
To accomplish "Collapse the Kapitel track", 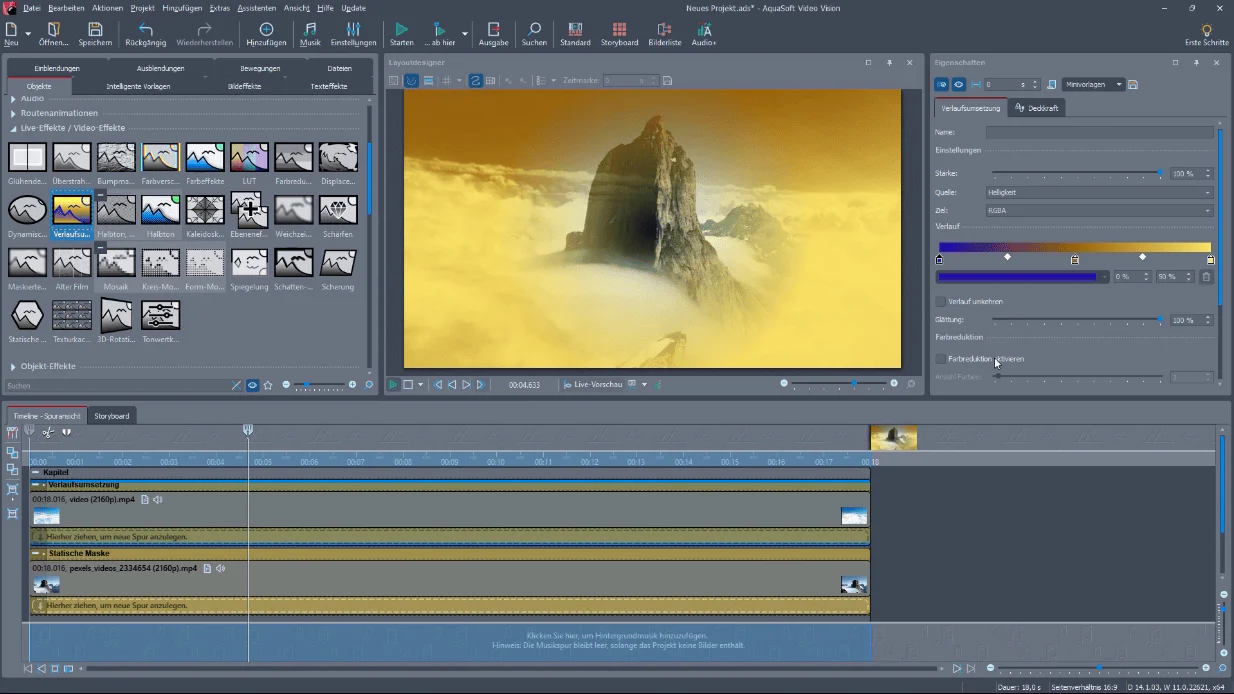I will click(36, 472).
